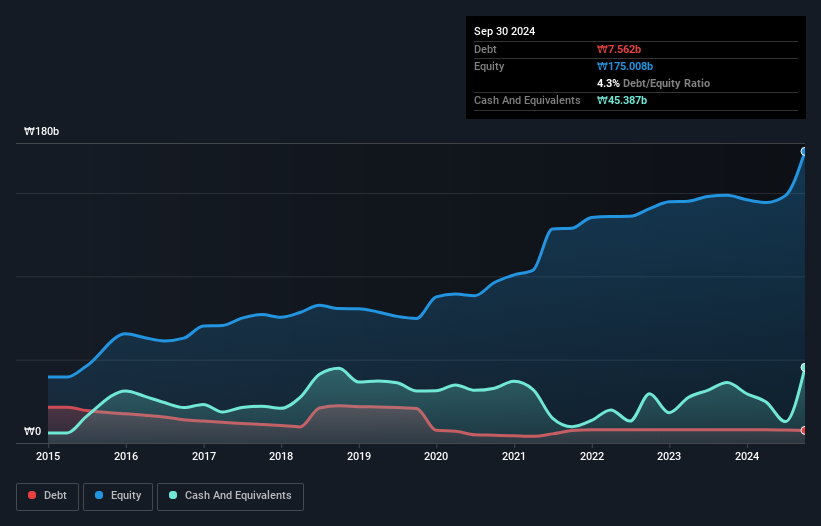This screenshot has height=526, width=821.
Task: Click the Equity row label in tooltip
Action: point(489,66)
